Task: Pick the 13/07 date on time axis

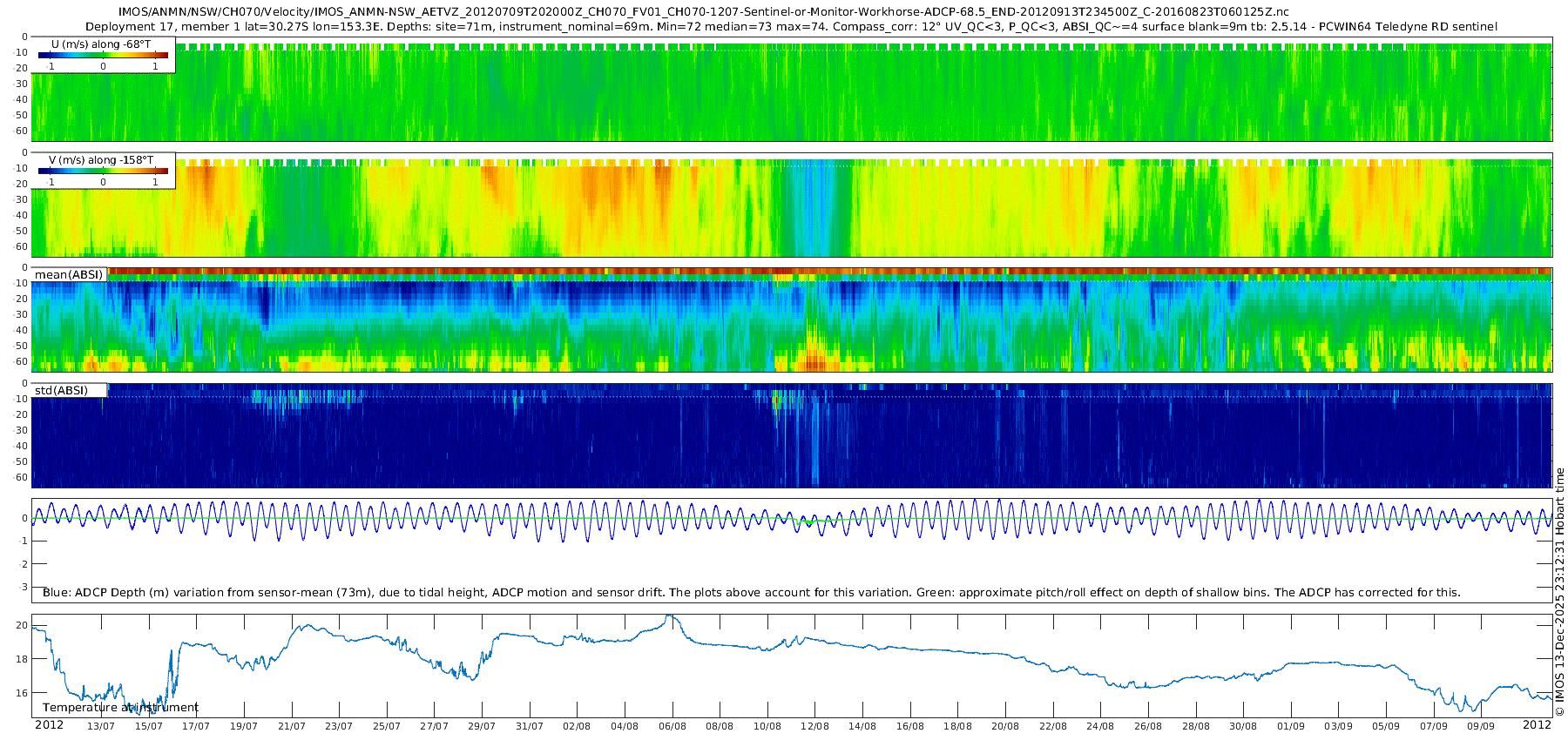Action: click(x=101, y=726)
